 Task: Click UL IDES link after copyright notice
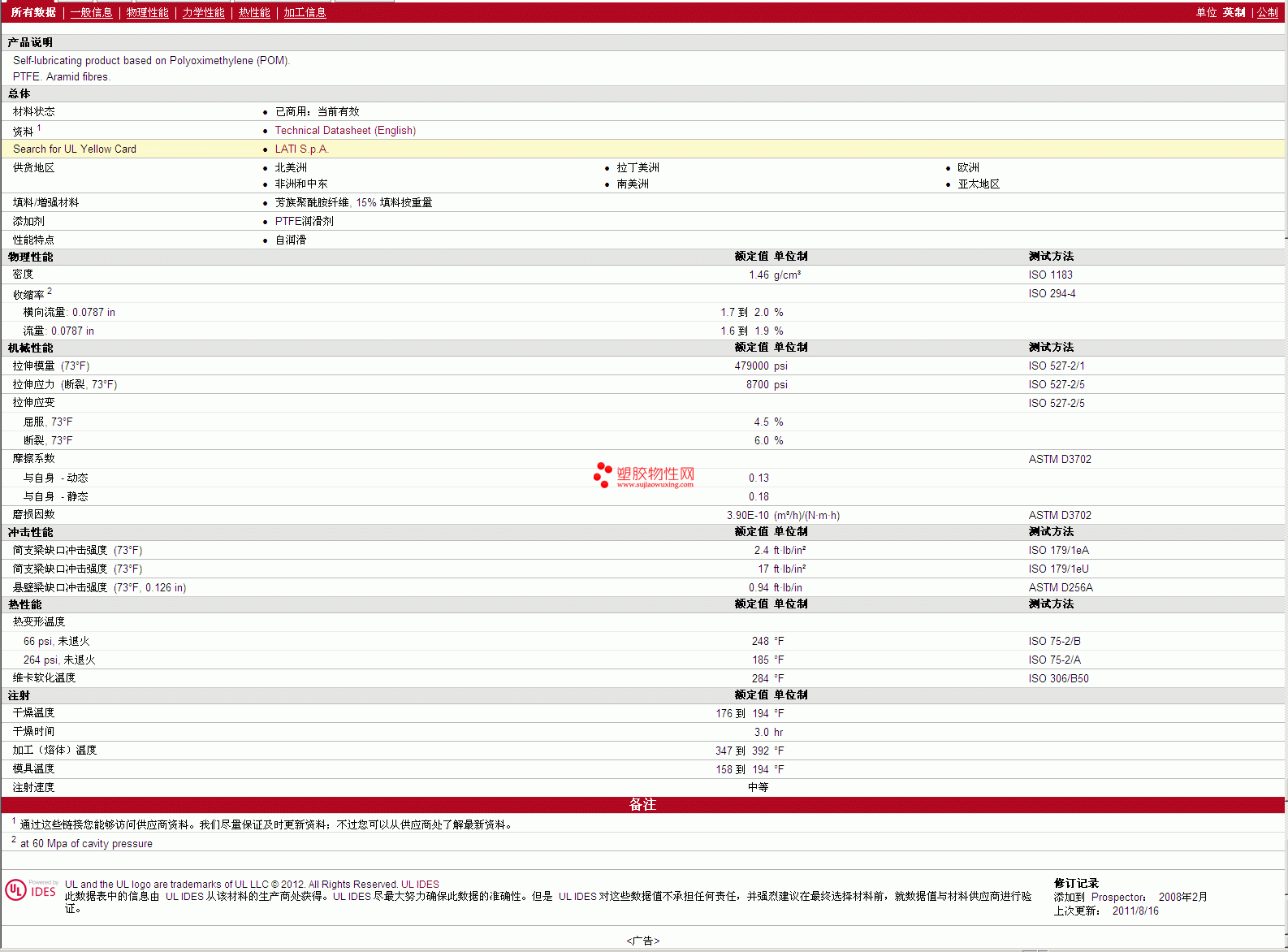point(420,885)
